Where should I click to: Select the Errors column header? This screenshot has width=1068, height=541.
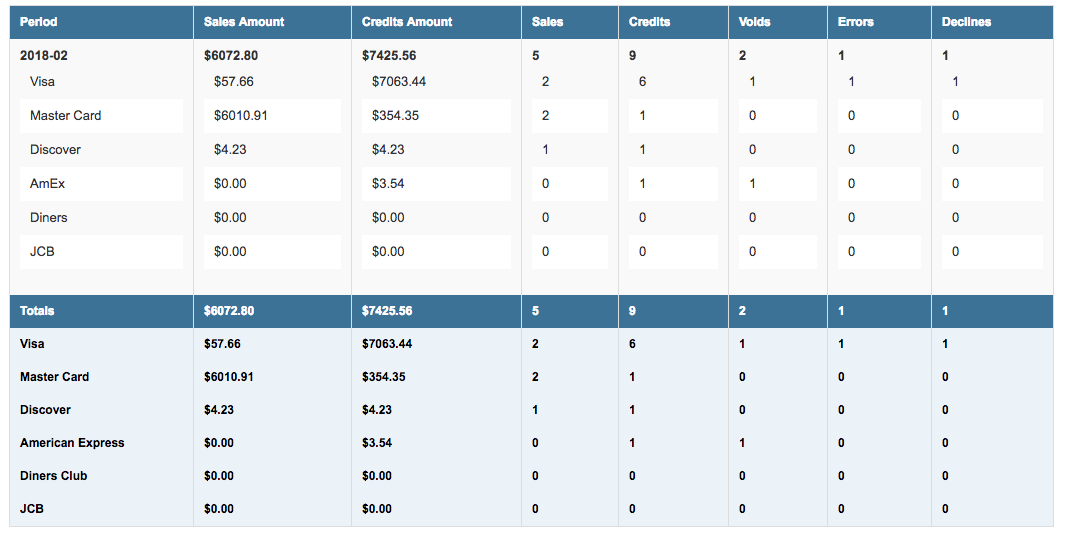point(856,22)
